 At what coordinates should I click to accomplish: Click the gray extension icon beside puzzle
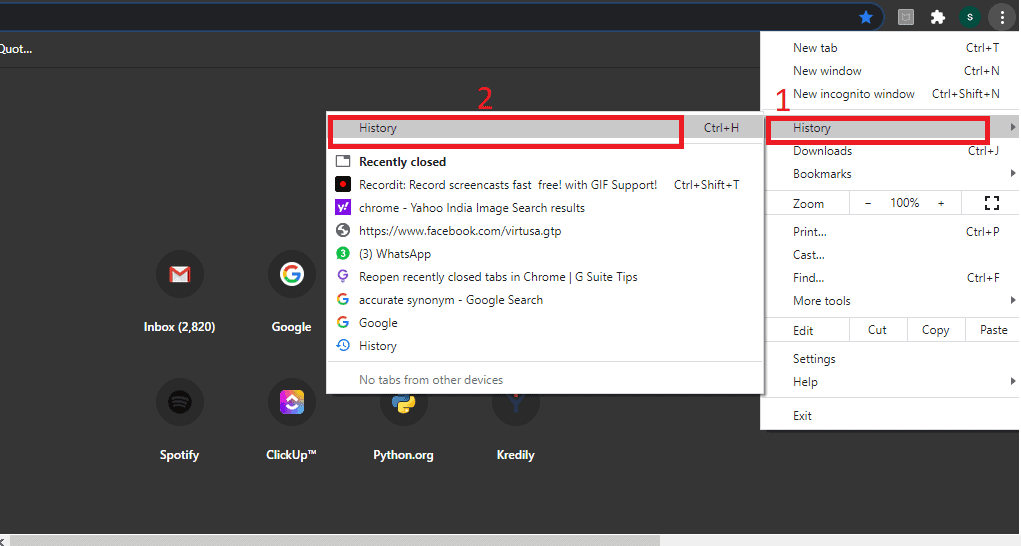(x=906, y=18)
